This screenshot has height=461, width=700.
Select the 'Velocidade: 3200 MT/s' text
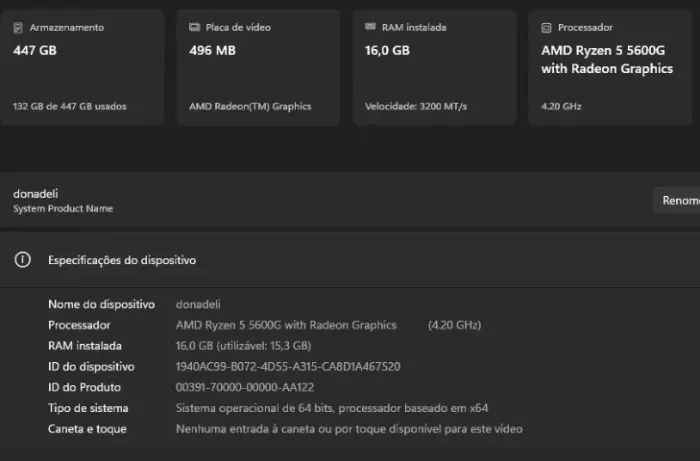[x=416, y=106]
